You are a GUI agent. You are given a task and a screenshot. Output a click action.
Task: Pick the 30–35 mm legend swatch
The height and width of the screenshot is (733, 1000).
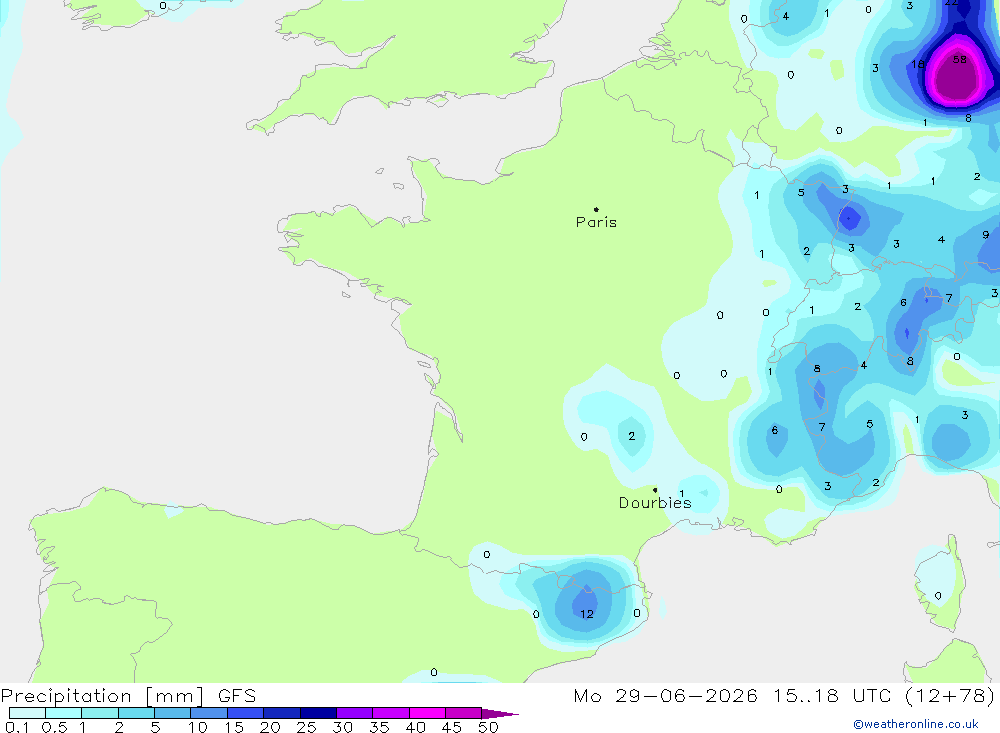coord(355,713)
